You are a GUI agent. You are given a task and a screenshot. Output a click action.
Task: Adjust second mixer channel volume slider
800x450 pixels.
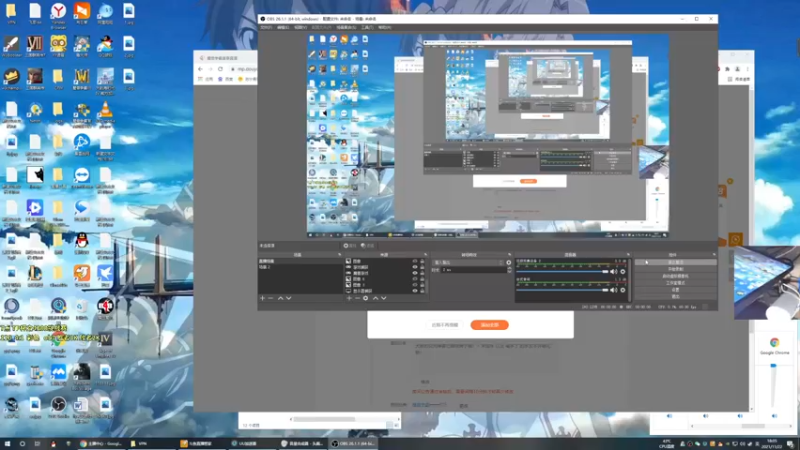click(562, 290)
